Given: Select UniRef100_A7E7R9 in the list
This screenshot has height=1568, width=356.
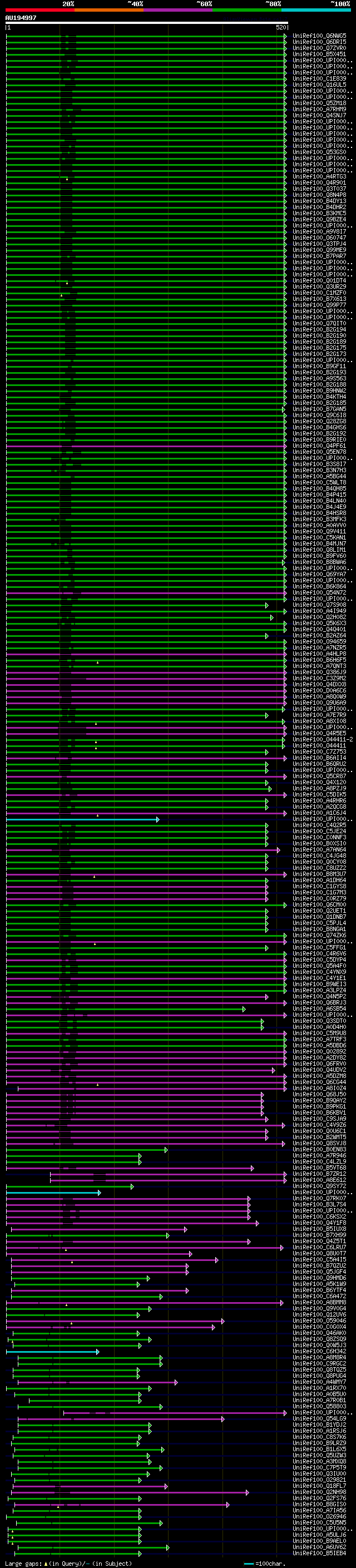Looking at the screenshot, I should (319, 715).
